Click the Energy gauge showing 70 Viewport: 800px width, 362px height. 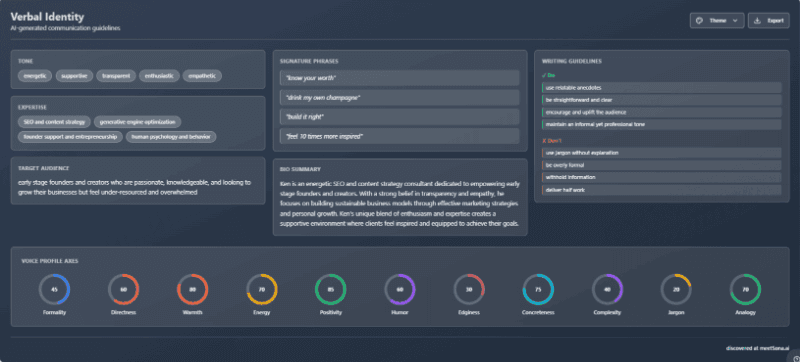point(262,289)
